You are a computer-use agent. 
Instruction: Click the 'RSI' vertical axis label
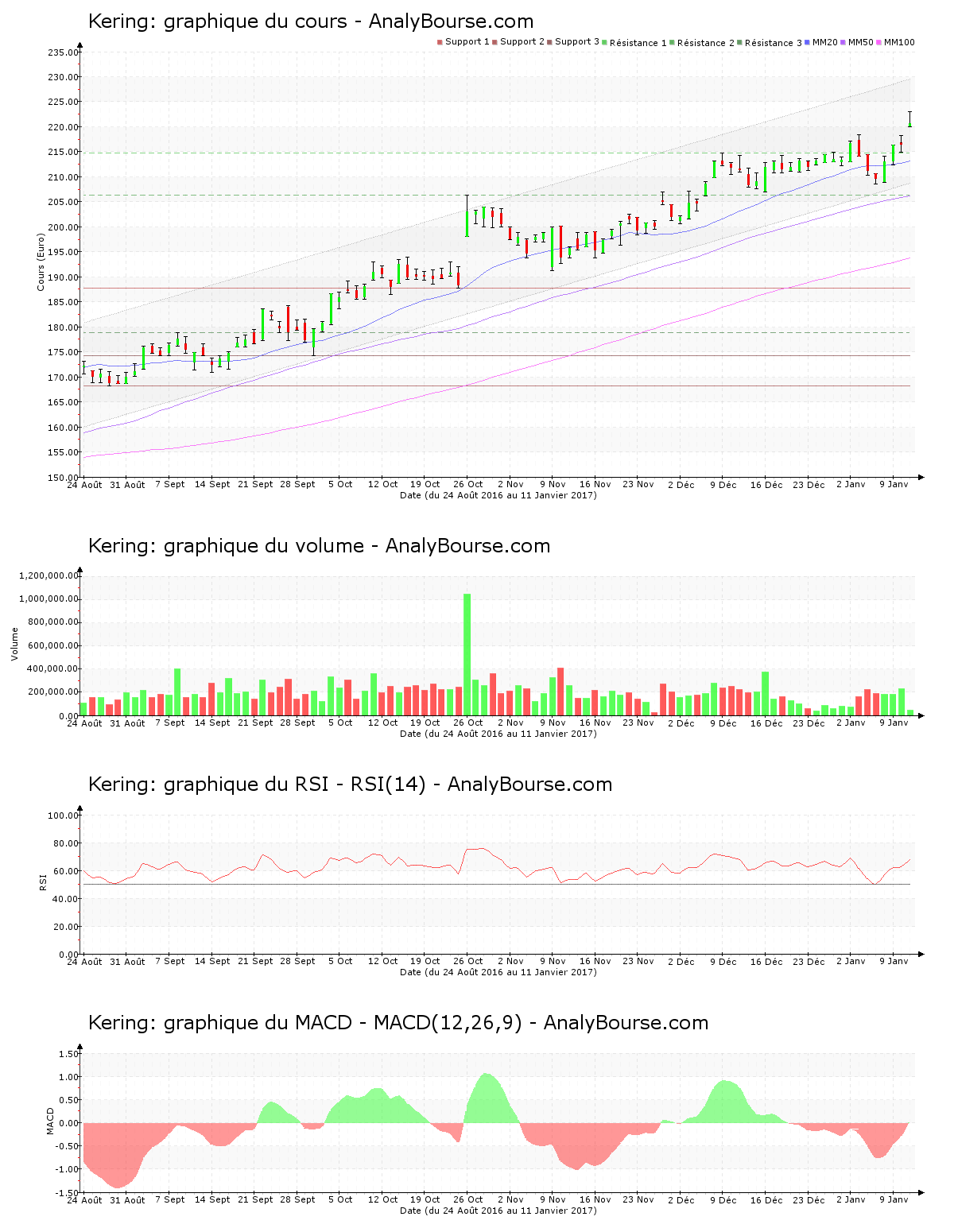[x=41, y=881]
